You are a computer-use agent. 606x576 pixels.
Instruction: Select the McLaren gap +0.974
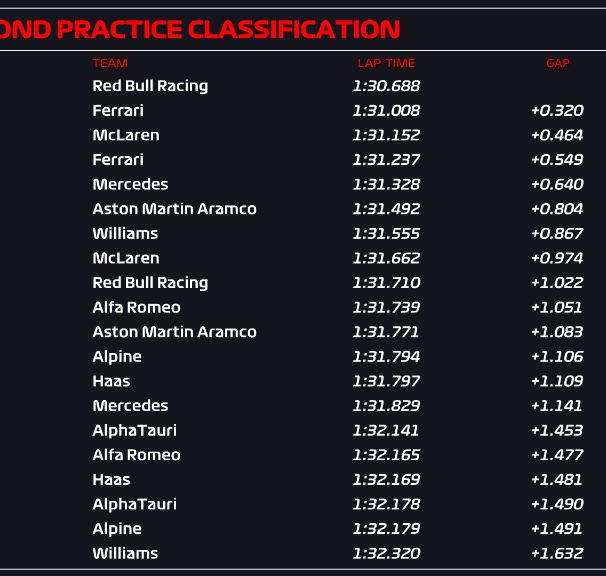tap(557, 258)
